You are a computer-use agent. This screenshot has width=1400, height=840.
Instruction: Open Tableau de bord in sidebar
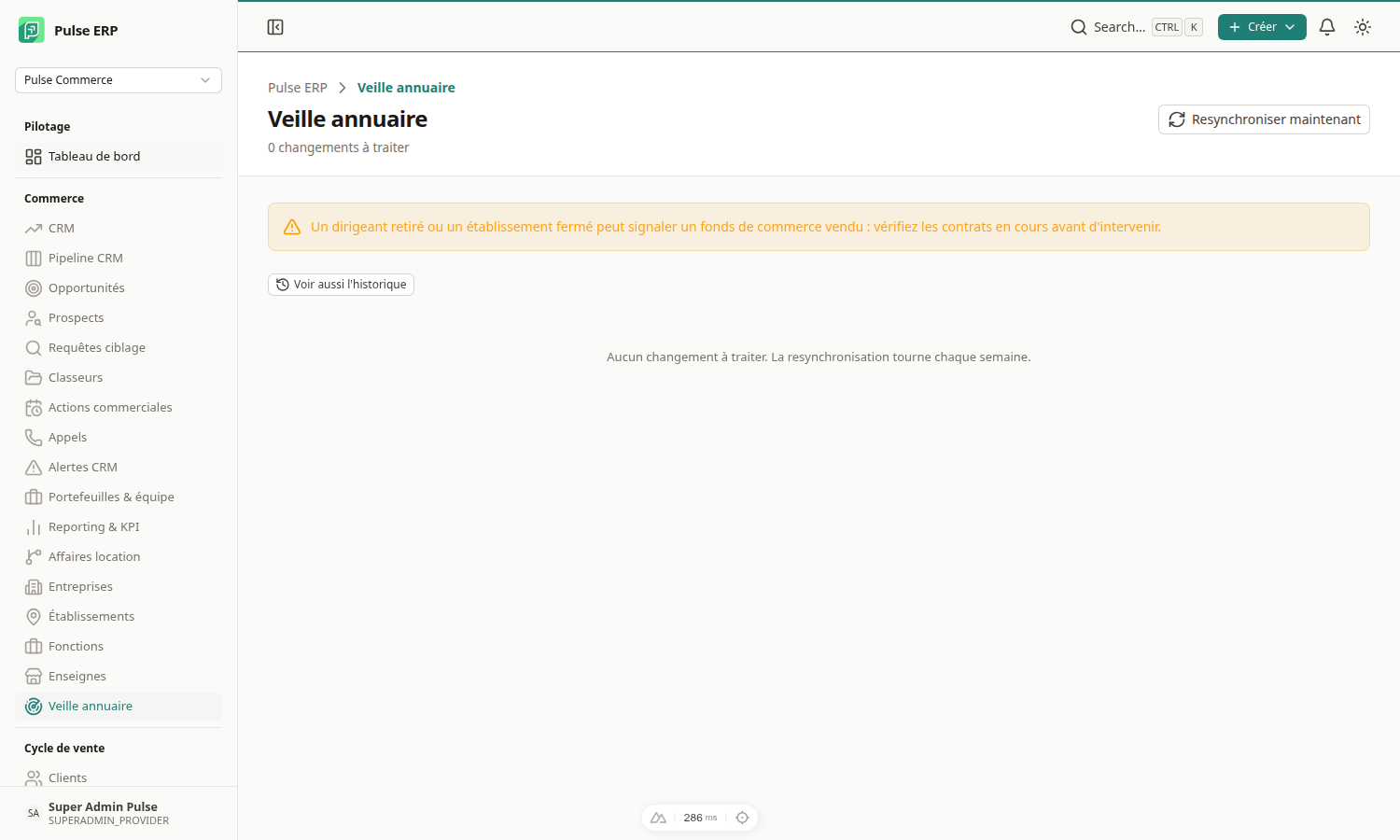(x=119, y=157)
